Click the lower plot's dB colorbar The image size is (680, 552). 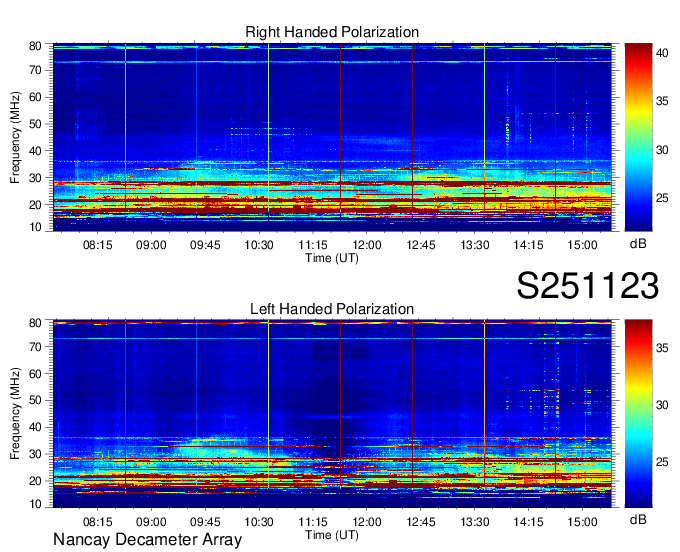(x=637, y=413)
